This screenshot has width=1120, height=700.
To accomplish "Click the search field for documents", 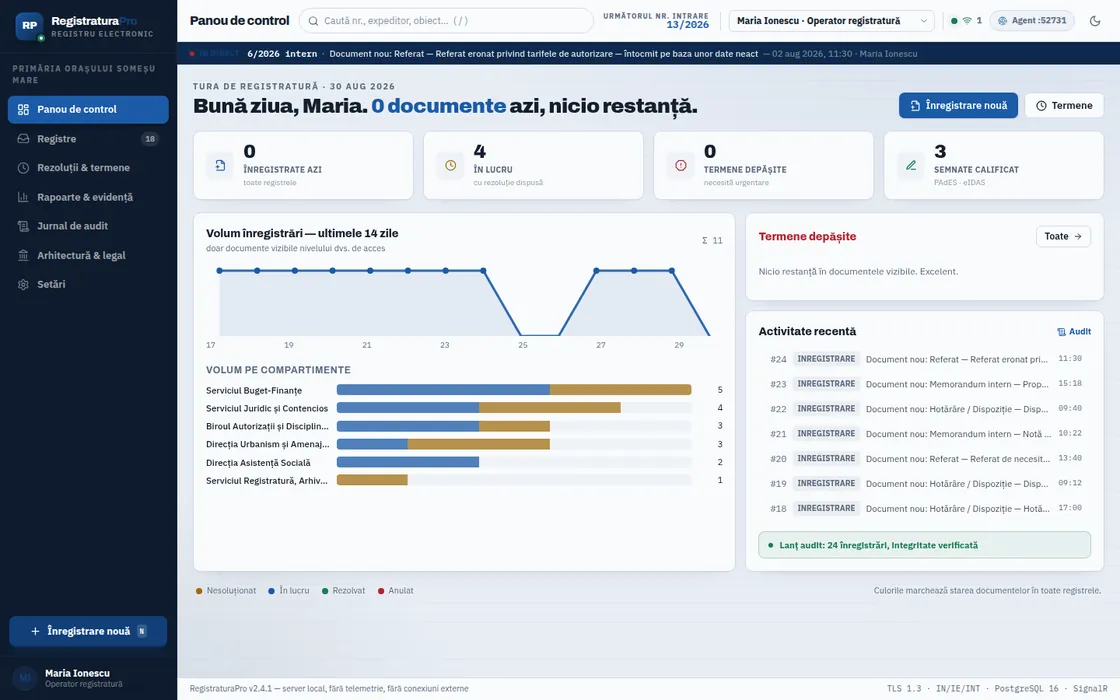I will [x=446, y=21].
